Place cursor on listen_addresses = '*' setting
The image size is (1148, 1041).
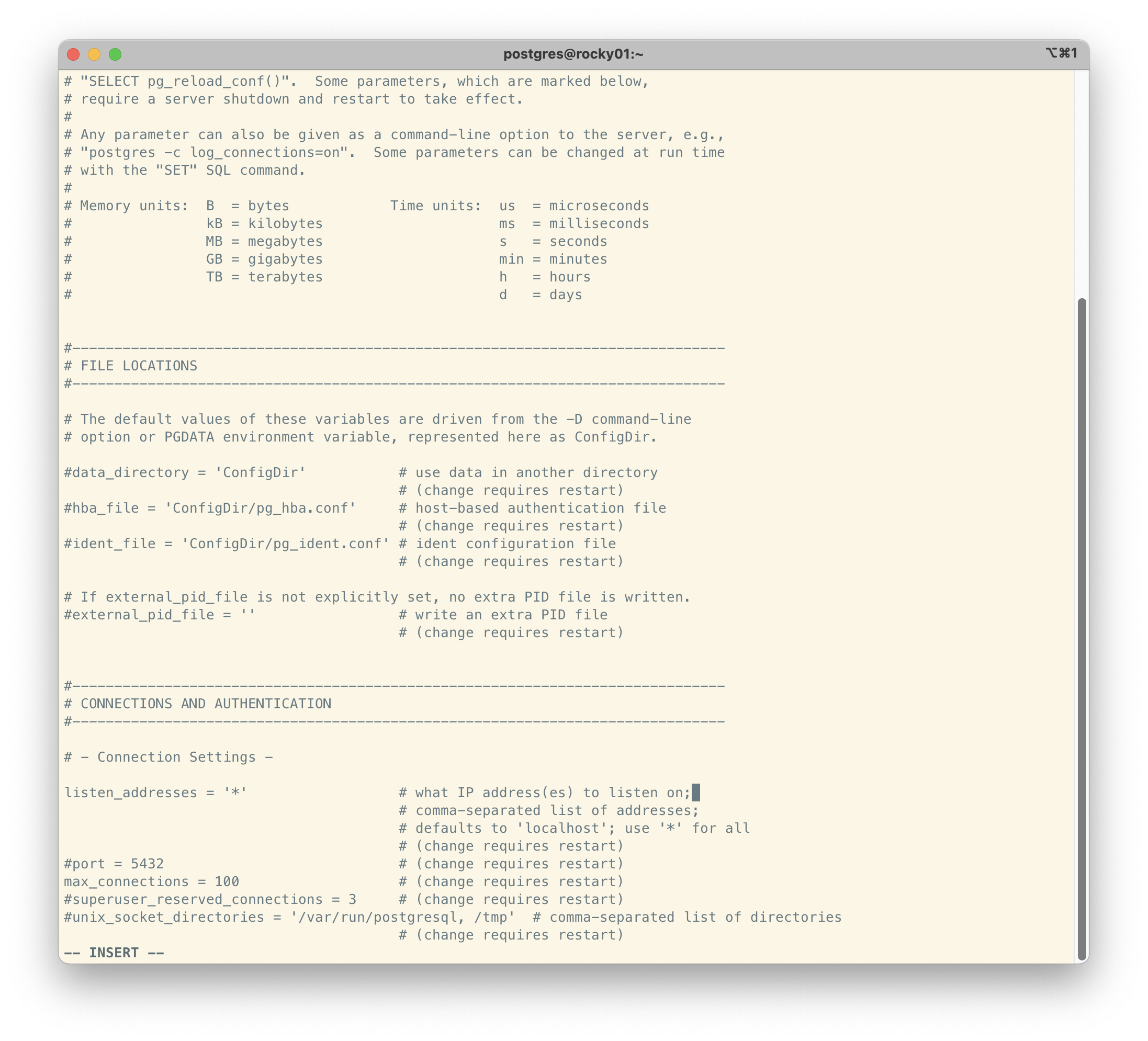(155, 793)
